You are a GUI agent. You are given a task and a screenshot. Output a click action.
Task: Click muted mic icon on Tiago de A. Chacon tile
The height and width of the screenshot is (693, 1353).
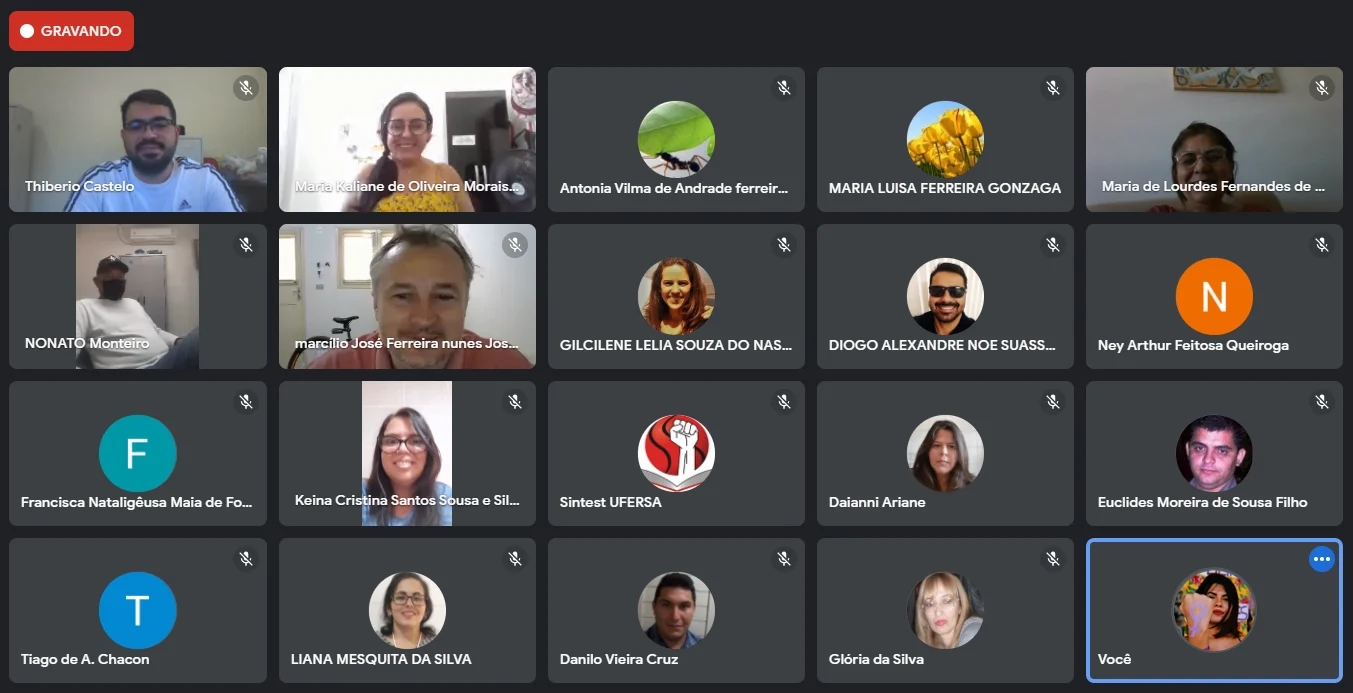[x=246, y=559]
